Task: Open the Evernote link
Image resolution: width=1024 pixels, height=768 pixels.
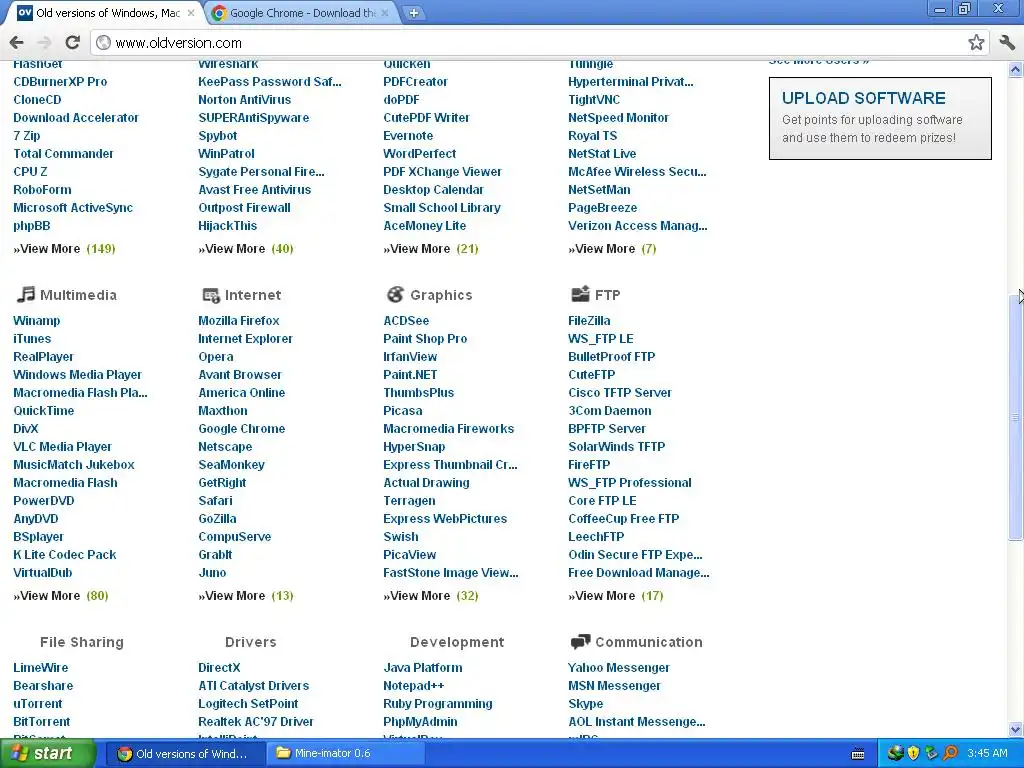Action: (x=408, y=136)
